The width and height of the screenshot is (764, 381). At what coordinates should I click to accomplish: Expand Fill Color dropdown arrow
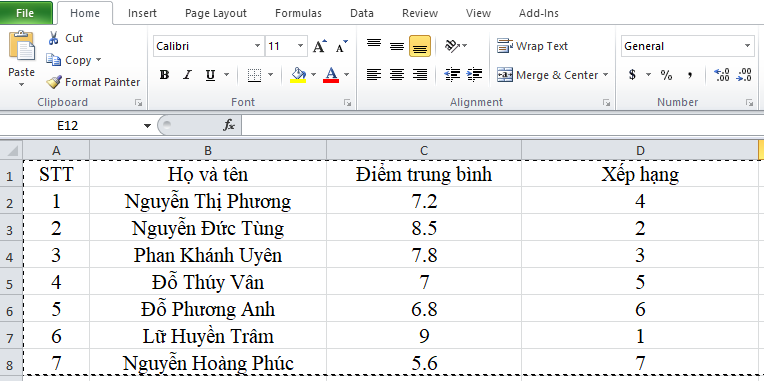tap(313, 75)
